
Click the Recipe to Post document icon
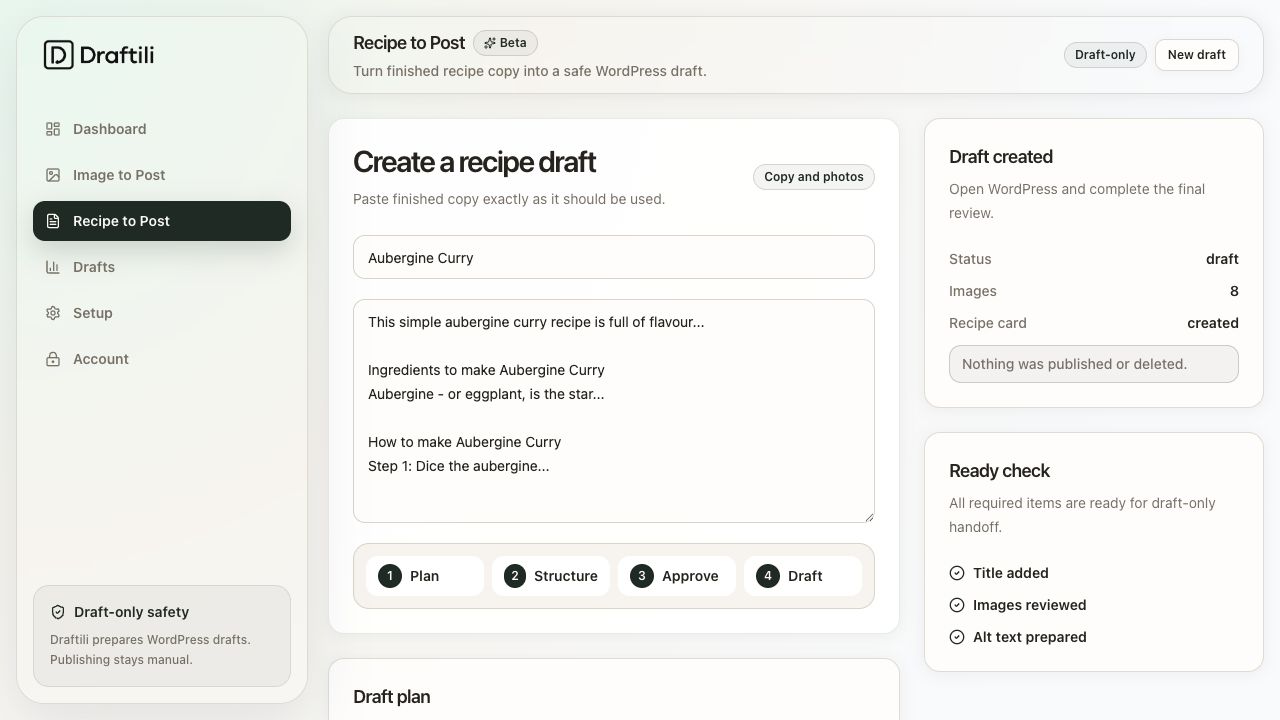(53, 221)
